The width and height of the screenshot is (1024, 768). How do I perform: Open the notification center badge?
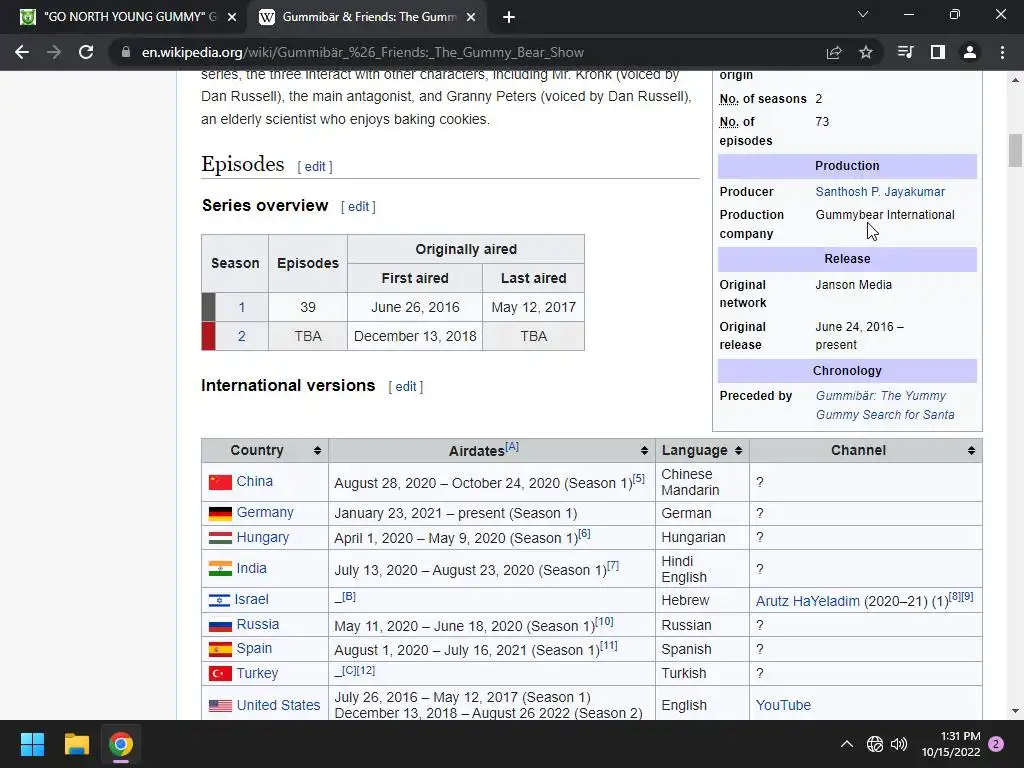tap(996, 744)
